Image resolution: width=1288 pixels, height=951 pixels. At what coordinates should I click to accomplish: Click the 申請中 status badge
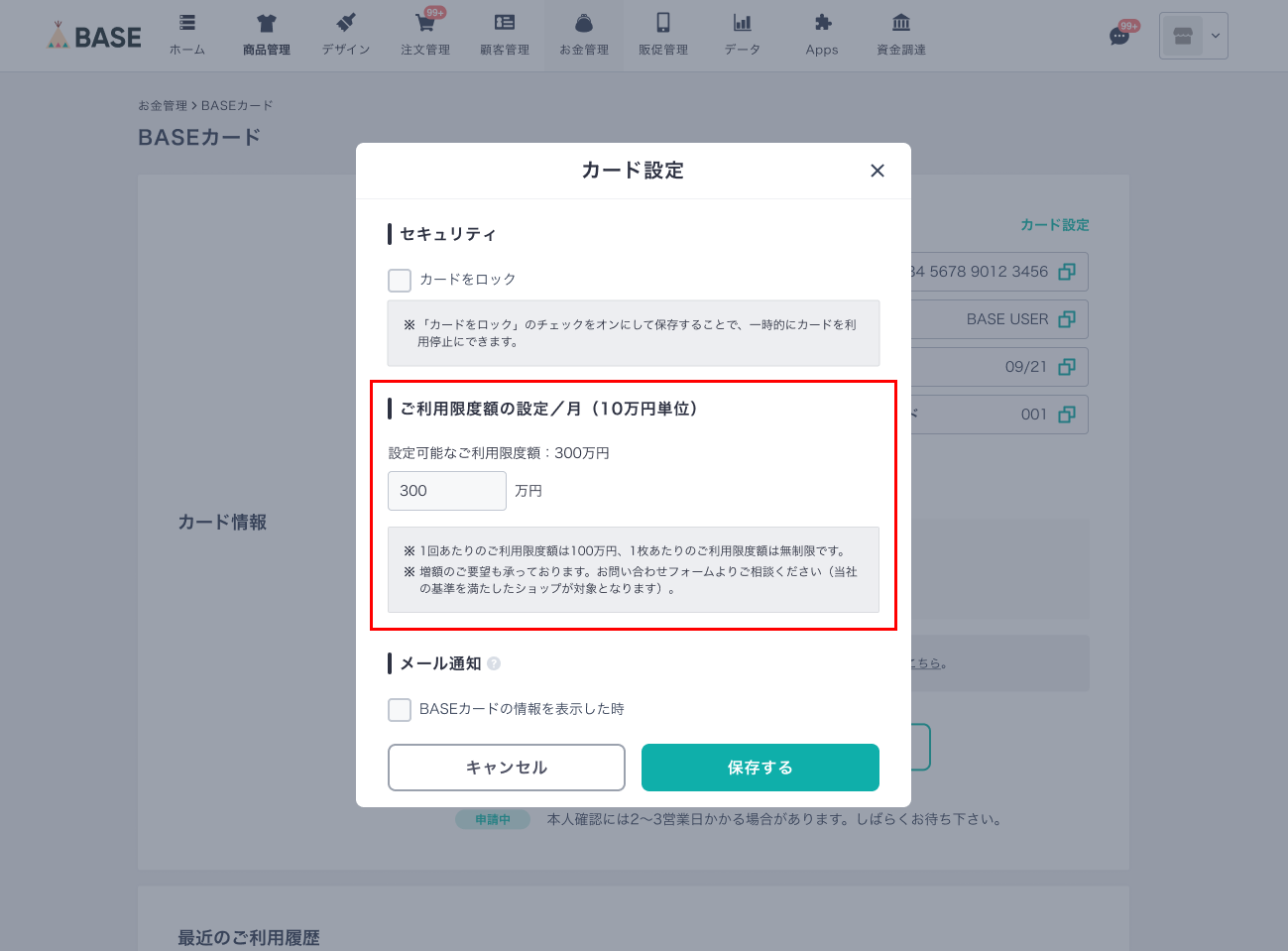[x=493, y=820]
